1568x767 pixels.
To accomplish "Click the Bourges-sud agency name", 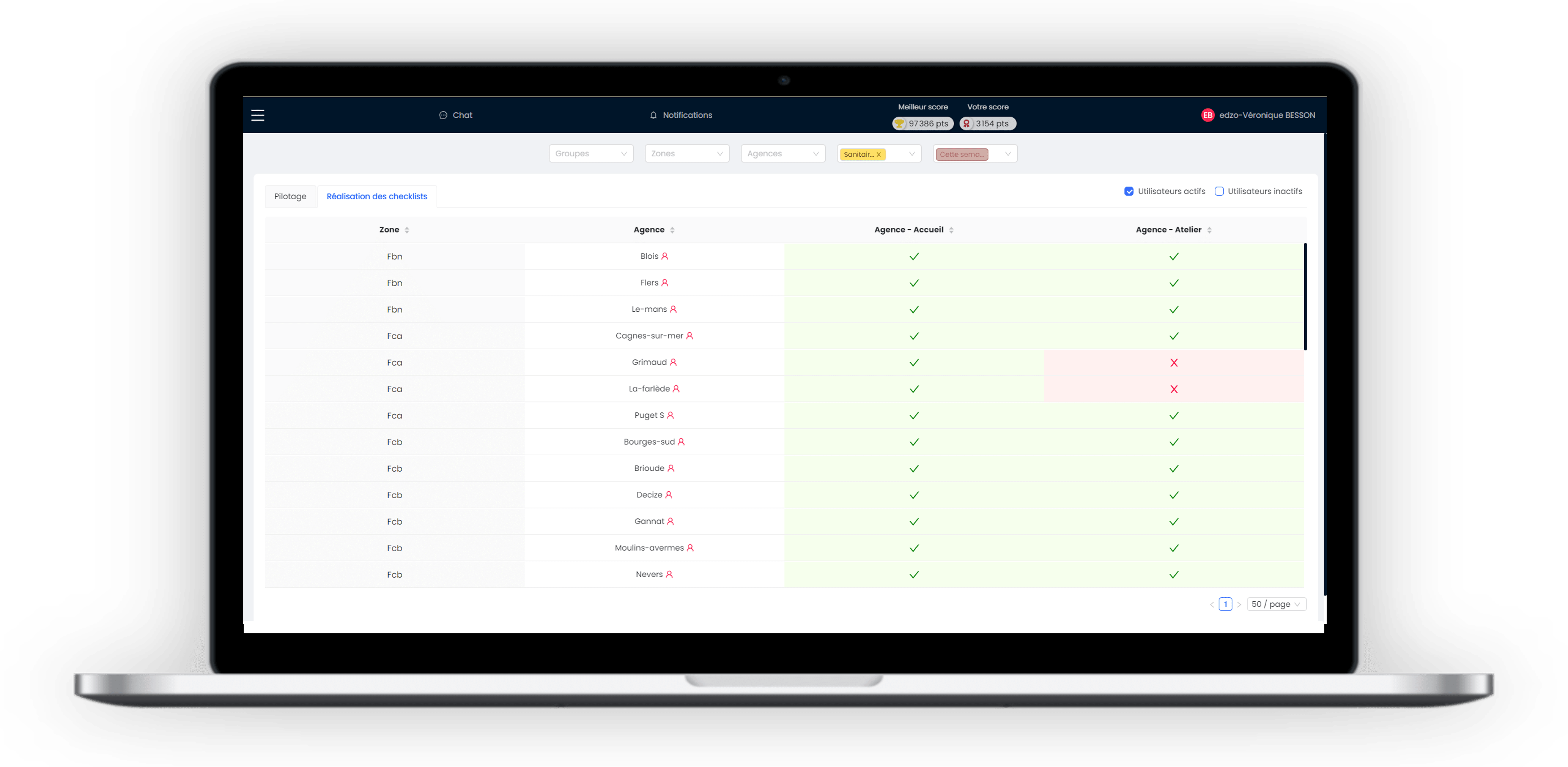I will 649,442.
